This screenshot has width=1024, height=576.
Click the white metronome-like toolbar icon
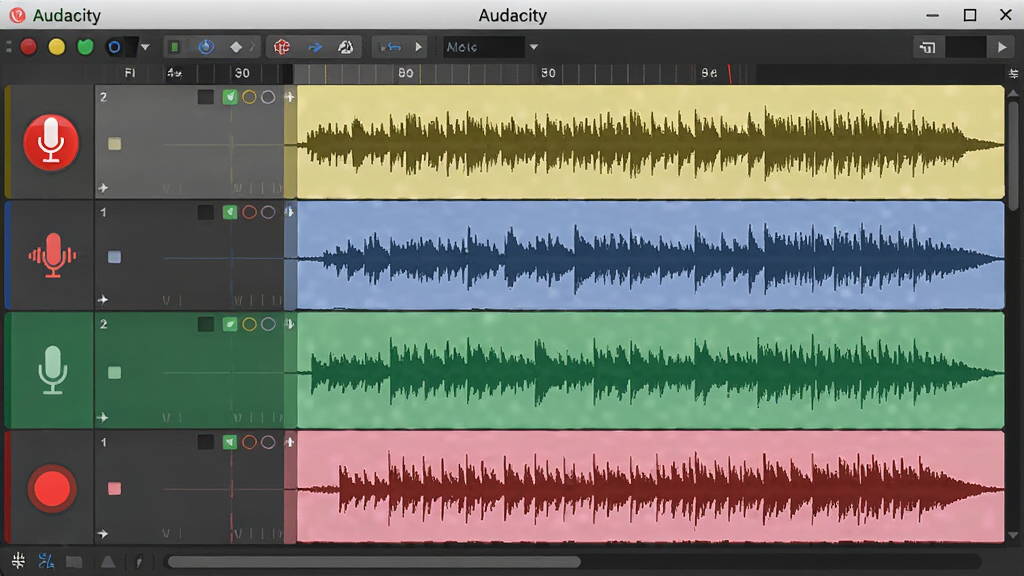pyautogui.click(x=345, y=47)
